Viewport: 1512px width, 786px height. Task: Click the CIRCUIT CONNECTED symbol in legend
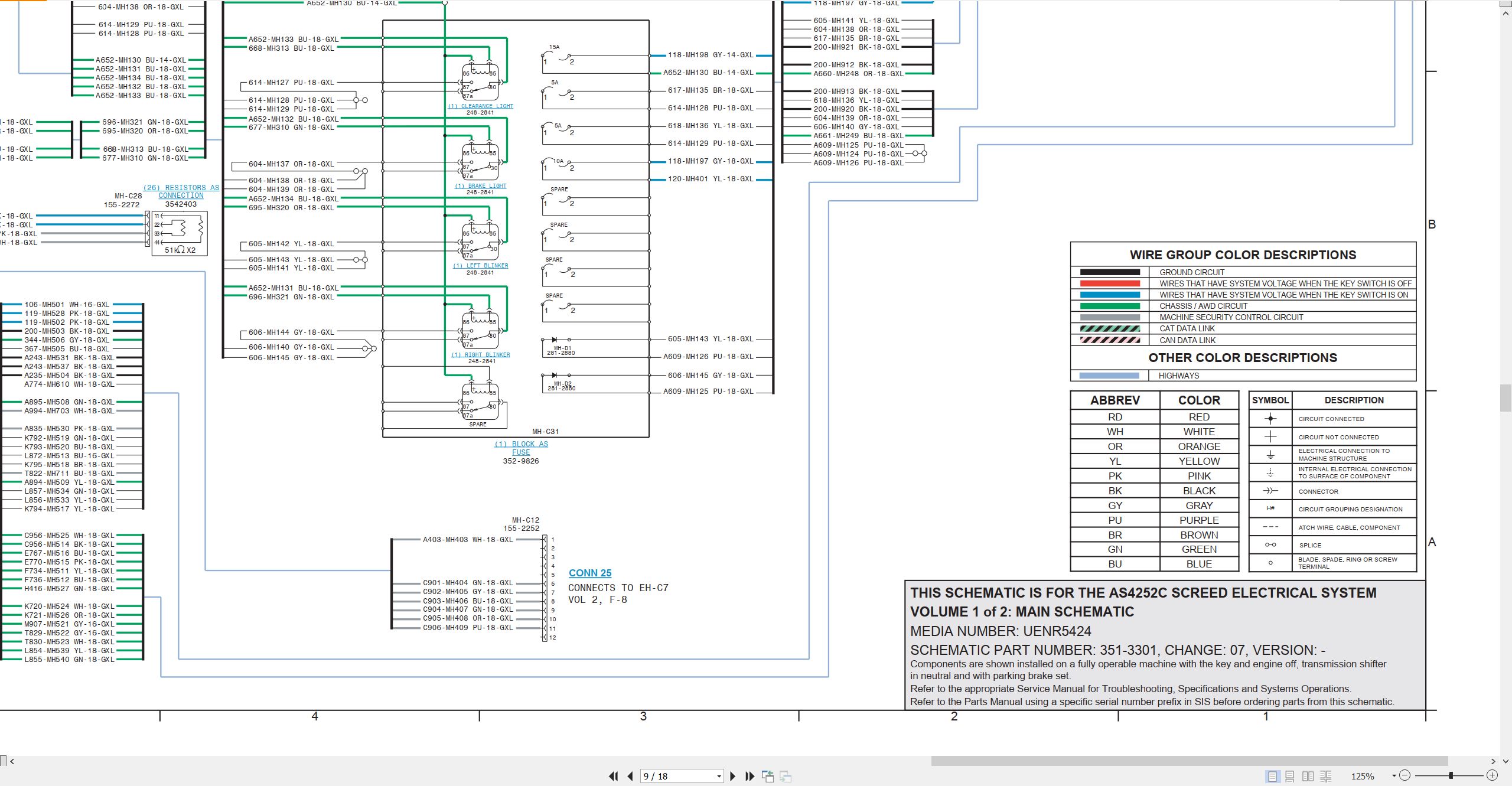click(x=1270, y=419)
